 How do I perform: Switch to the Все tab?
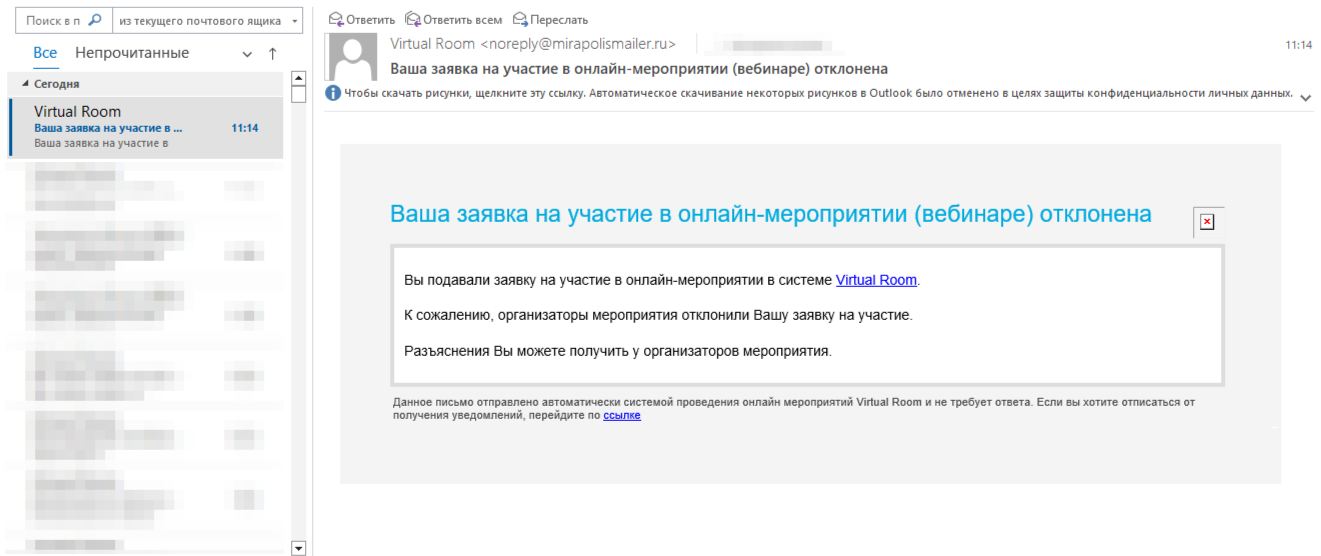45,53
